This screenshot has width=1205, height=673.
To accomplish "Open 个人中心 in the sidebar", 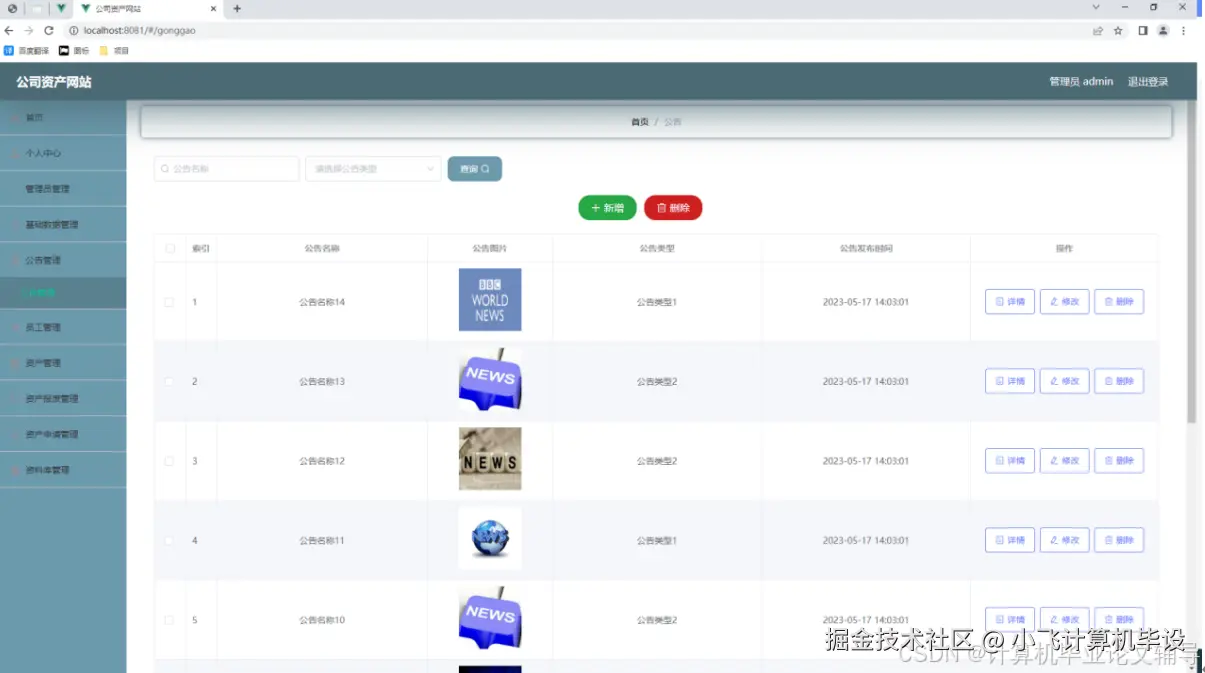I will pos(63,153).
